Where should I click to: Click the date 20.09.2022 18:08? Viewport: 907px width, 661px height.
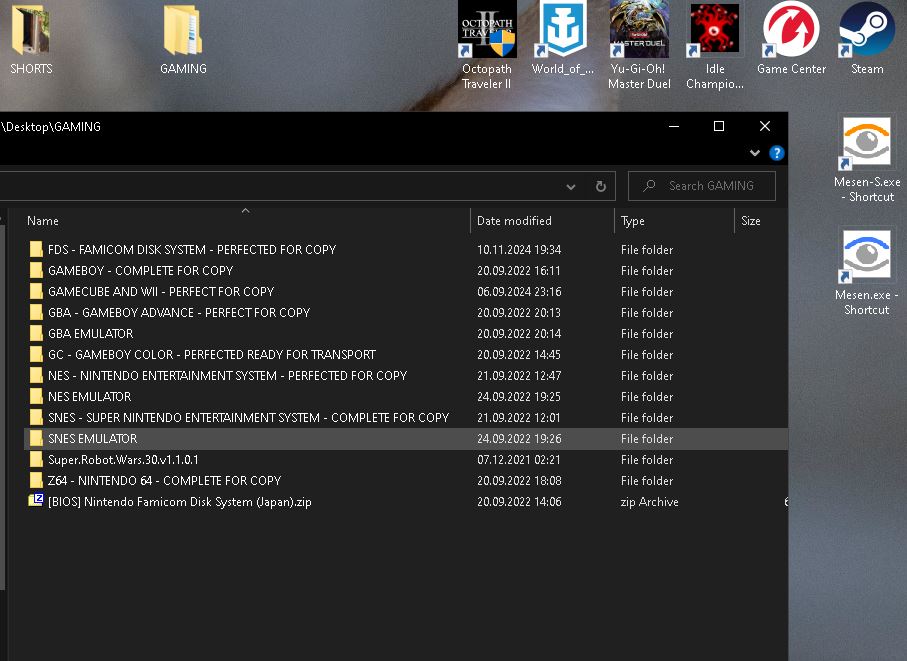pyautogui.click(x=519, y=481)
